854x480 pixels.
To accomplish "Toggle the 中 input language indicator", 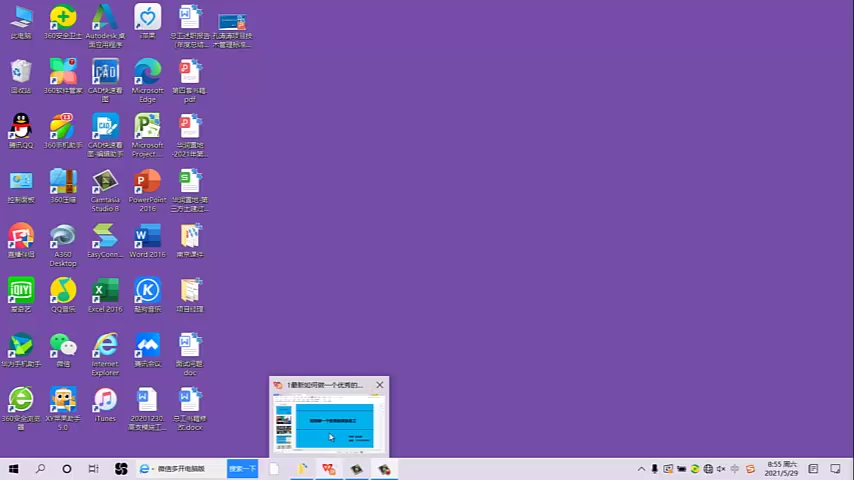I will [735, 469].
